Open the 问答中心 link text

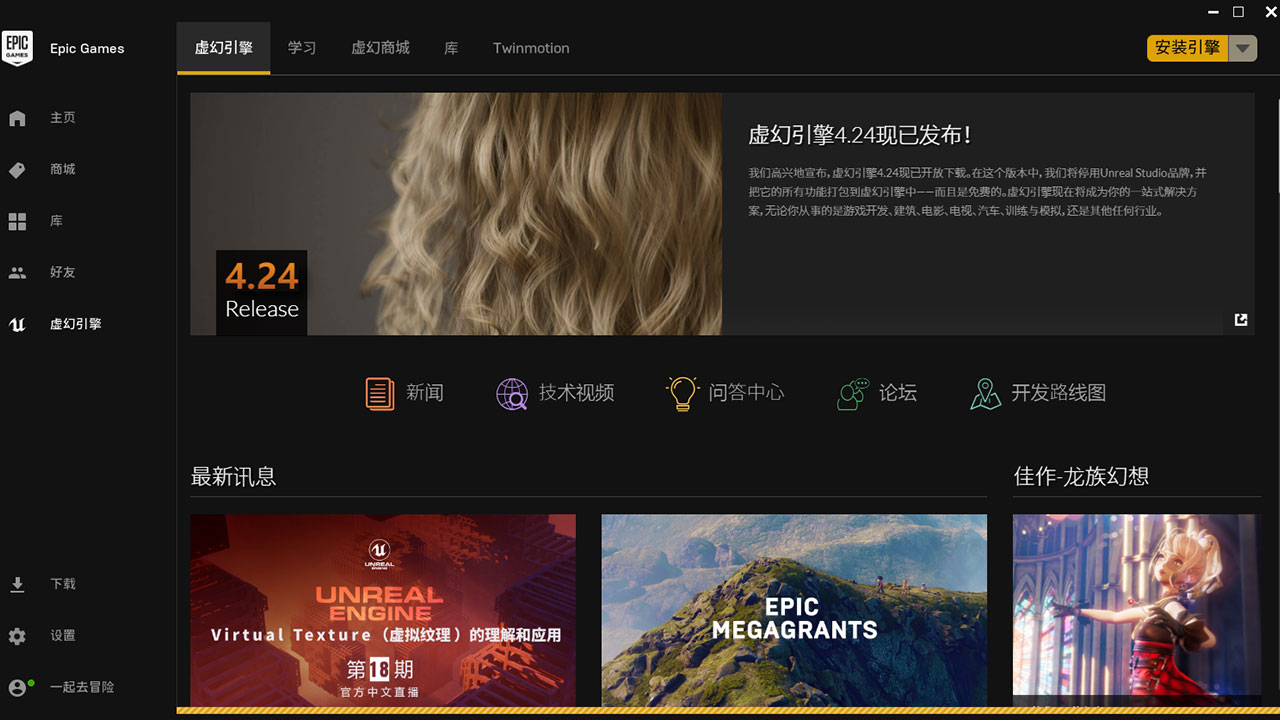(x=747, y=393)
